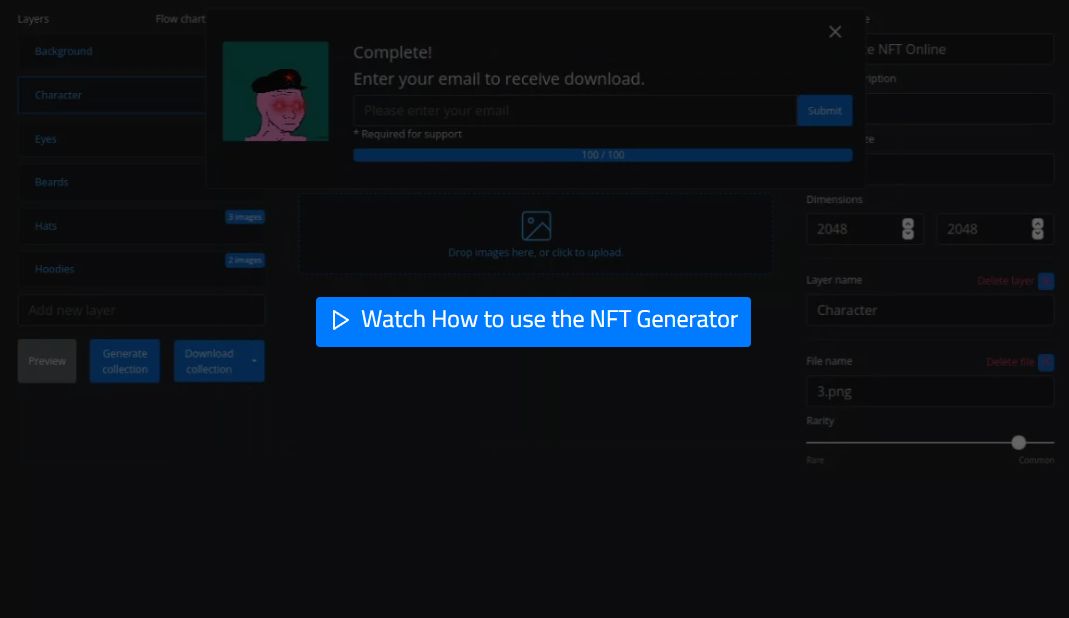Click the Submit button for email
Screen dimensions: 1069x618
pyautogui.click(x=824, y=110)
